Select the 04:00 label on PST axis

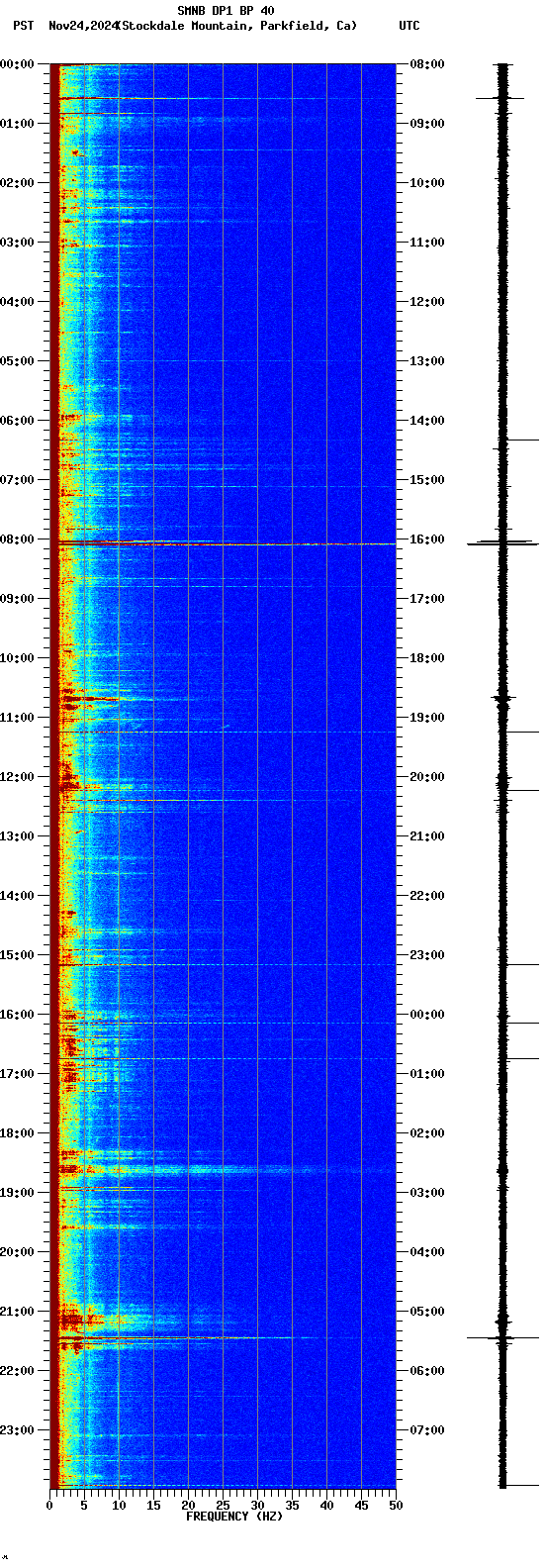tap(17, 302)
